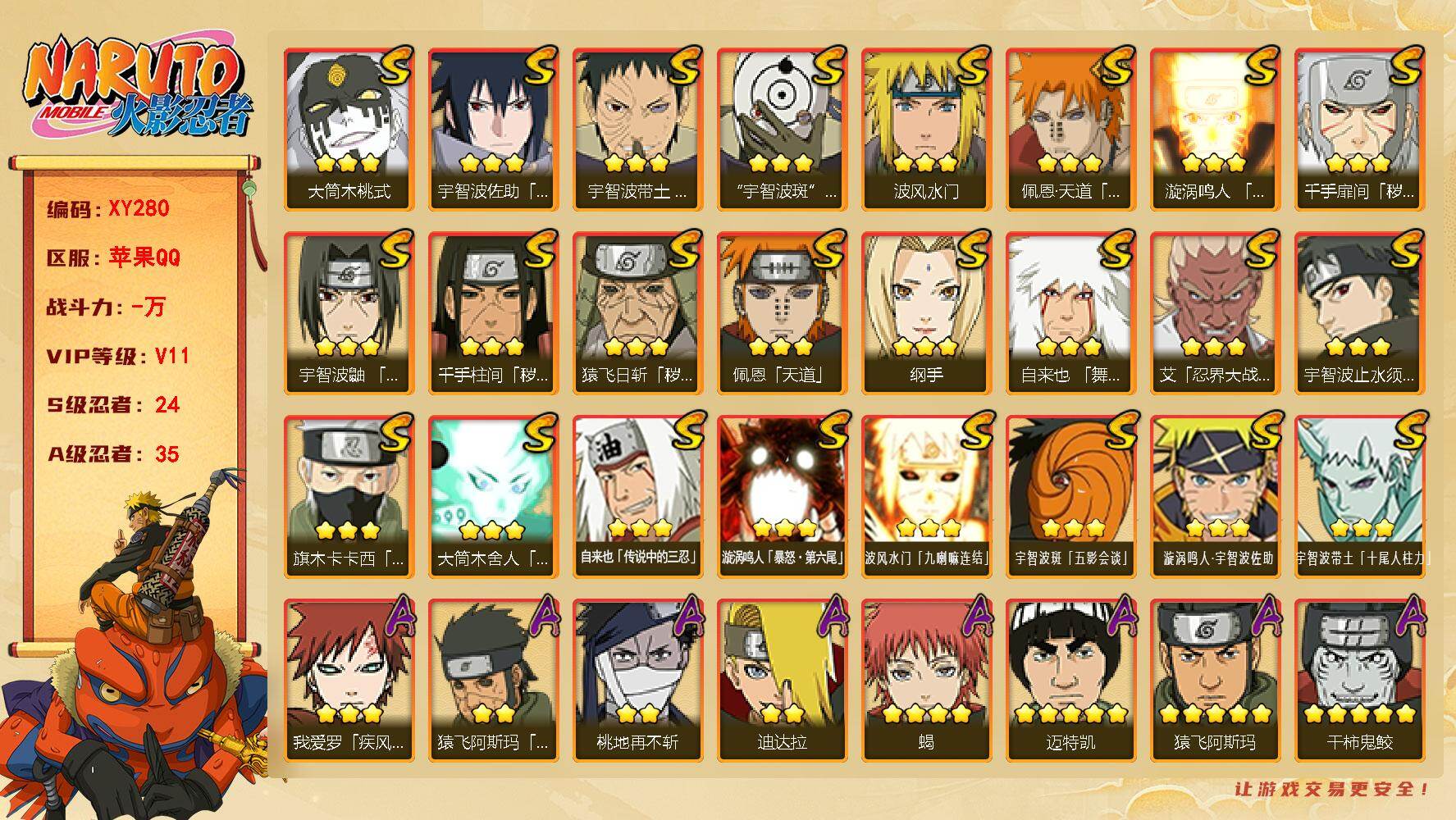The height and width of the screenshot is (820, 1456).
Task: Click the VIP等级 V11 label
Action: click(x=118, y=356)
